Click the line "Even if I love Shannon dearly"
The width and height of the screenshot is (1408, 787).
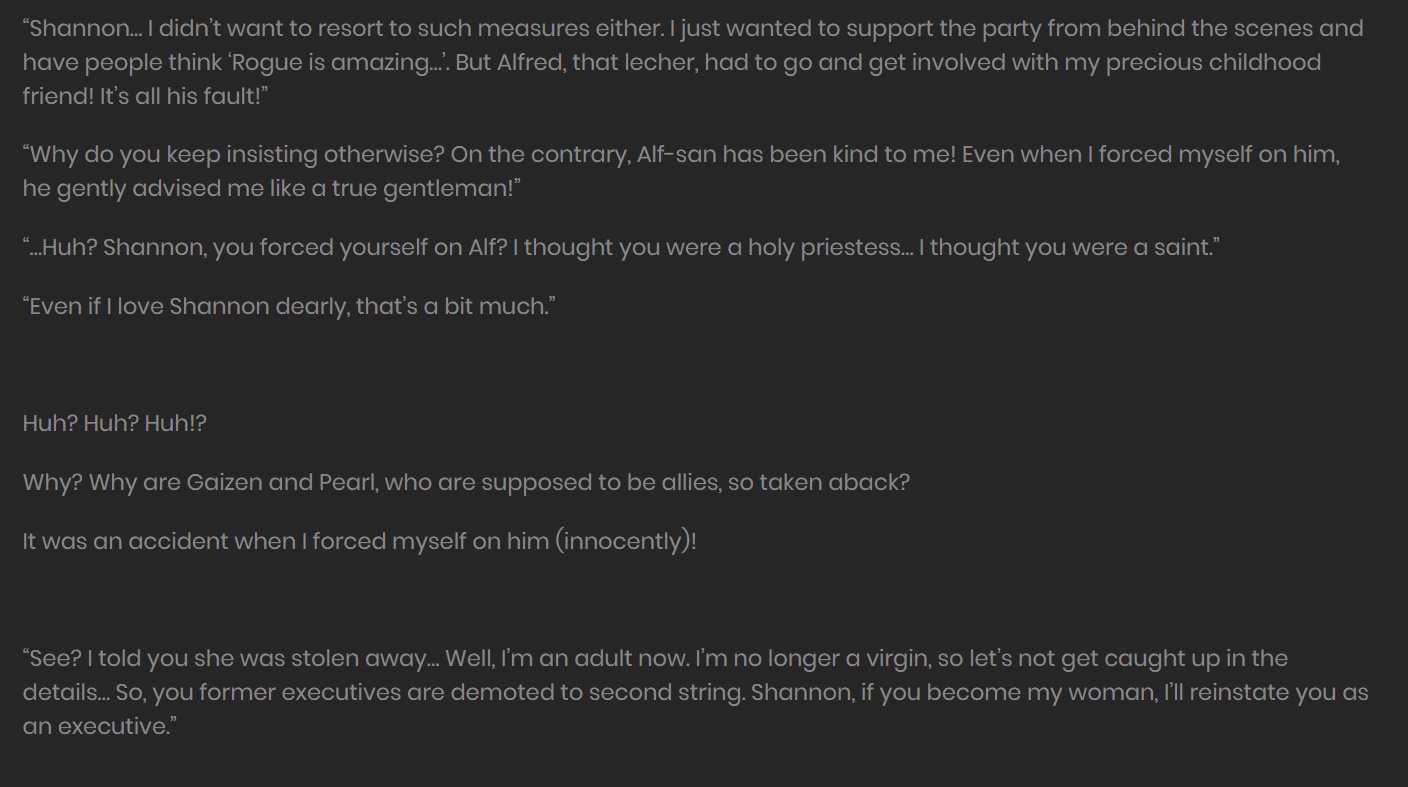pyautogui.click(x=289, y=306)
